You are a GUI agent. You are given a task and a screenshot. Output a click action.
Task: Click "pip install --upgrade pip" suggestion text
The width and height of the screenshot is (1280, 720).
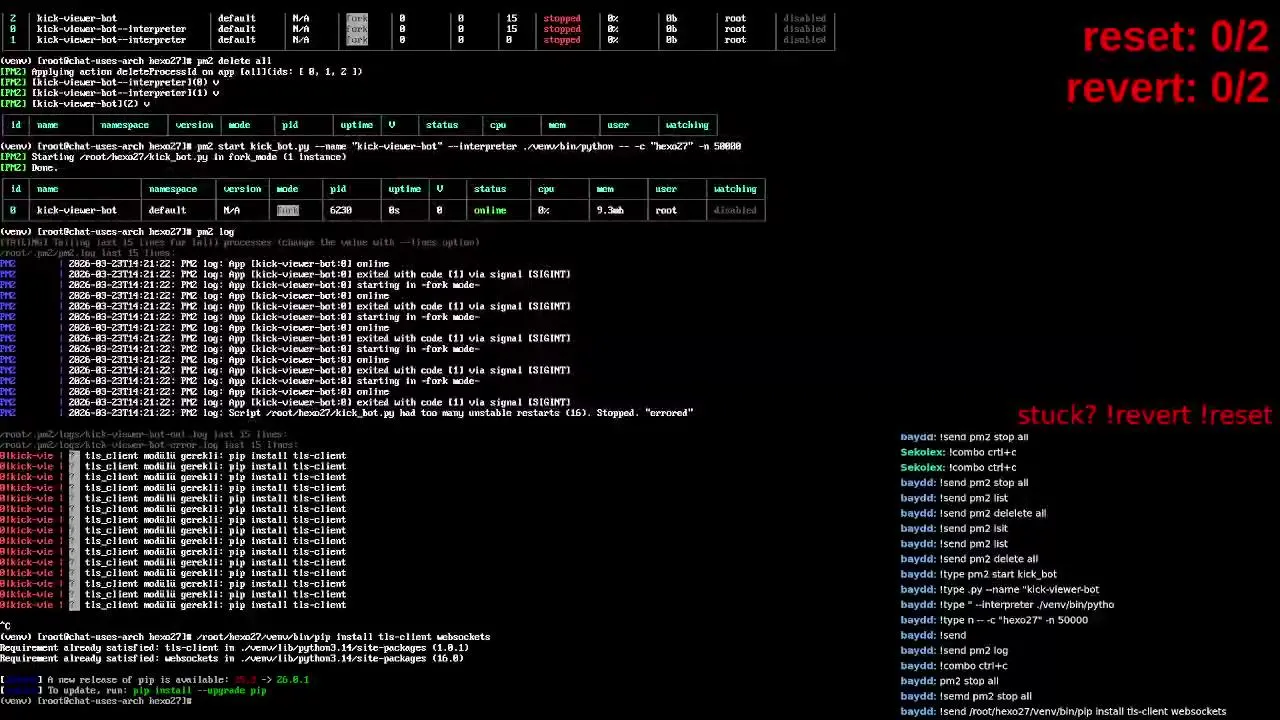tap(199, 690)
